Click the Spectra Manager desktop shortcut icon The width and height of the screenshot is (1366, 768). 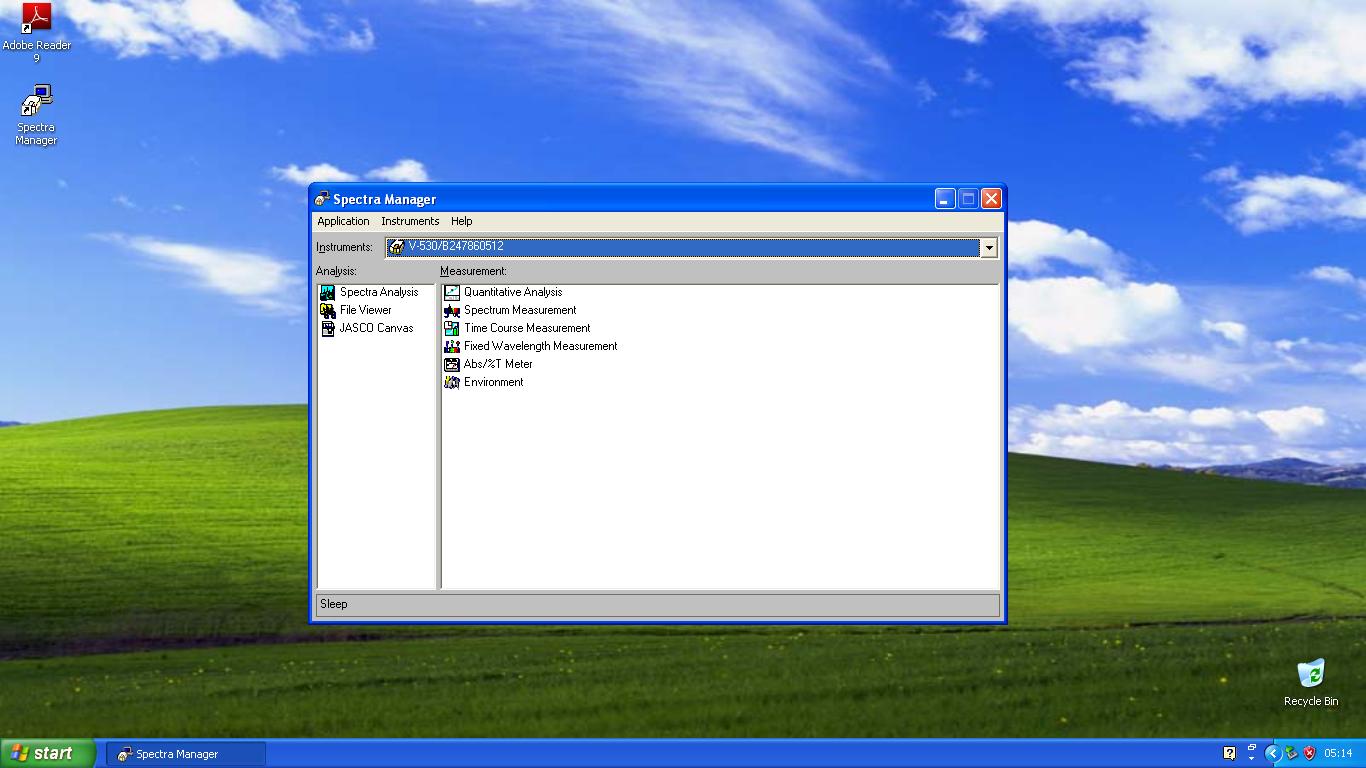coord(36,101)
